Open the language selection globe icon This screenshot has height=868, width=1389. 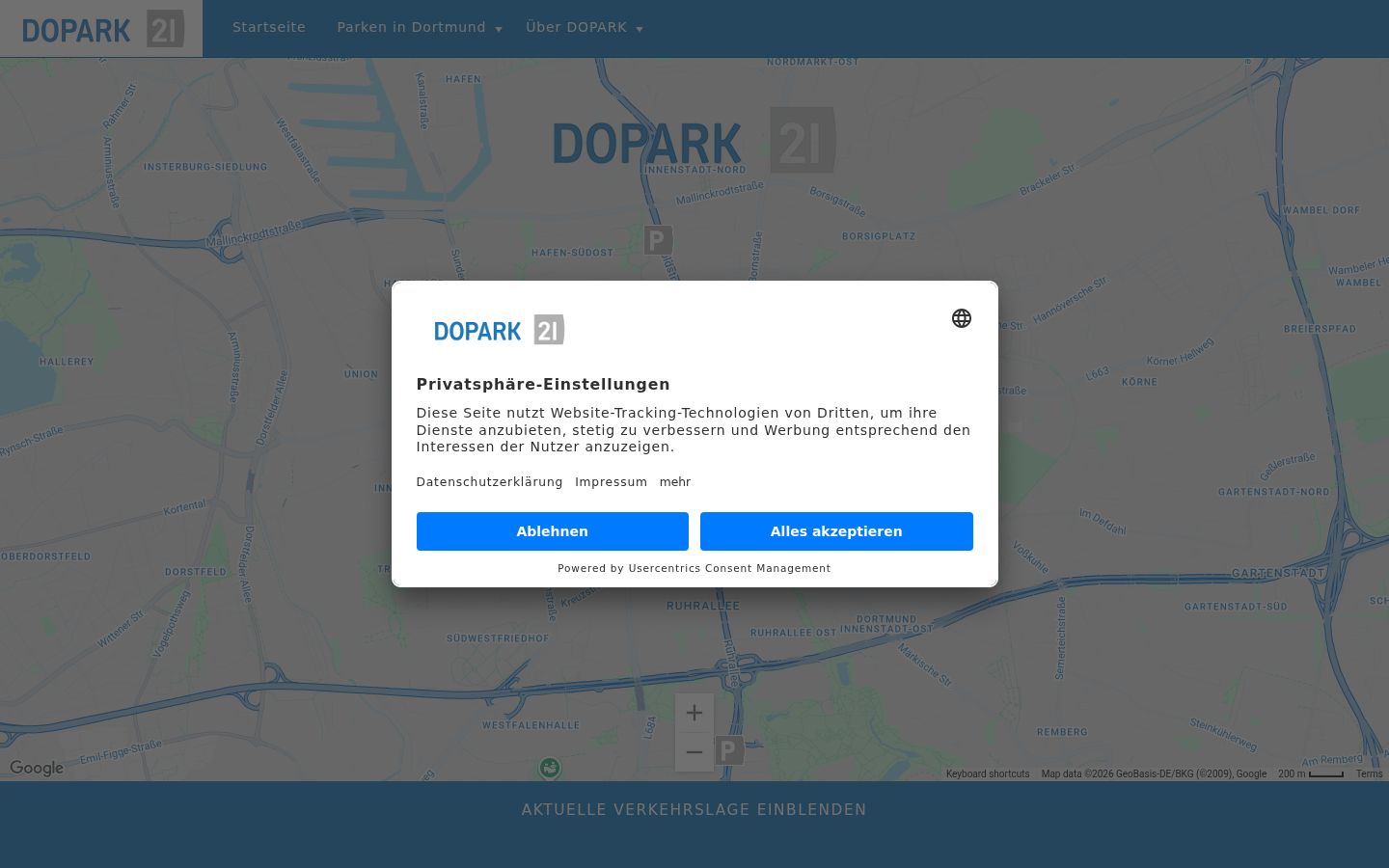click(962, 318)
